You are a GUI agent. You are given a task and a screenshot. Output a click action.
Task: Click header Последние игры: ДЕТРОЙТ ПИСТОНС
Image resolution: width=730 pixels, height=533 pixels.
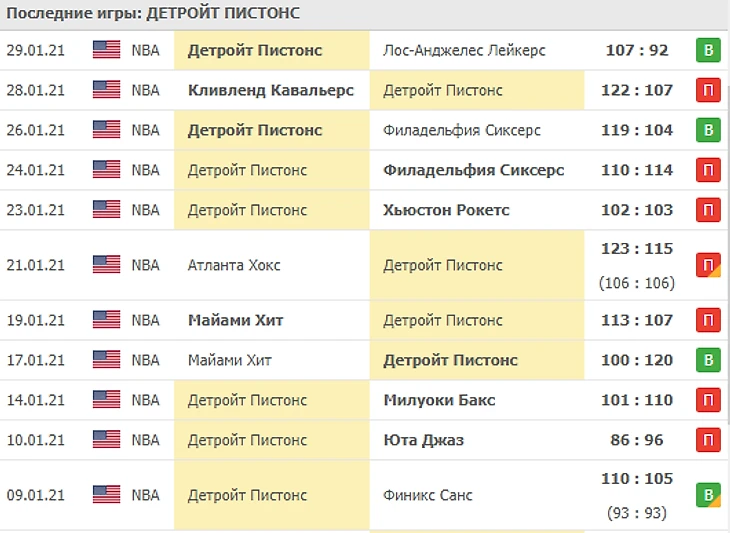pos(152,14)
